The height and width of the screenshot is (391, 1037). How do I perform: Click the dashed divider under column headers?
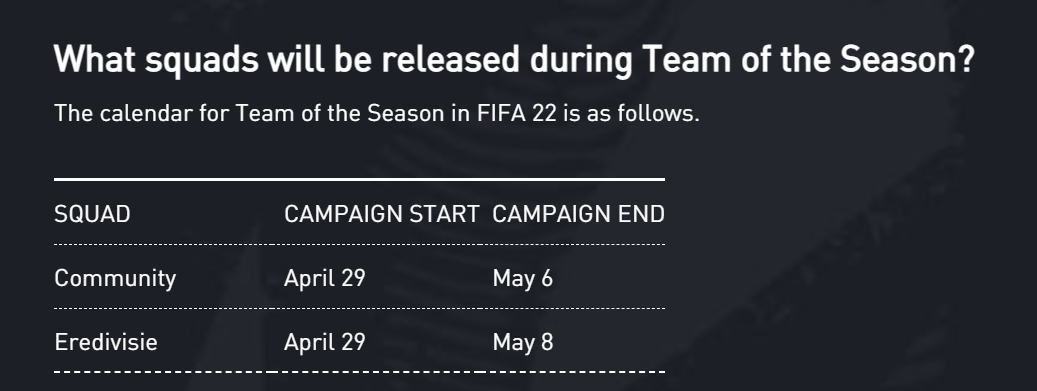click(359, 244)
